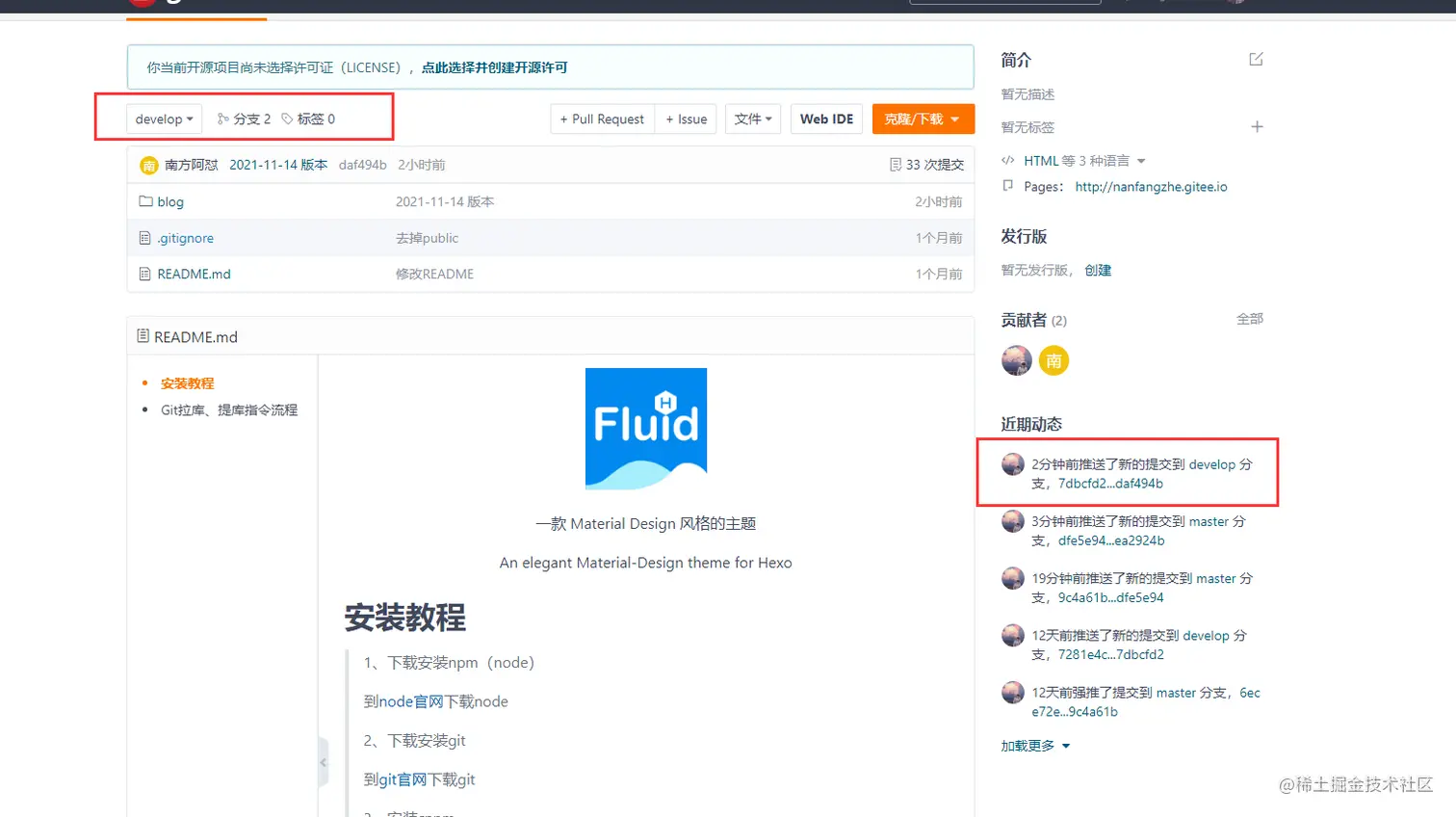Viewport: 1456px width, 817px height.
Task: Click avatar beside 12天前强推 master activity entry
Action: pos(1013,692)
